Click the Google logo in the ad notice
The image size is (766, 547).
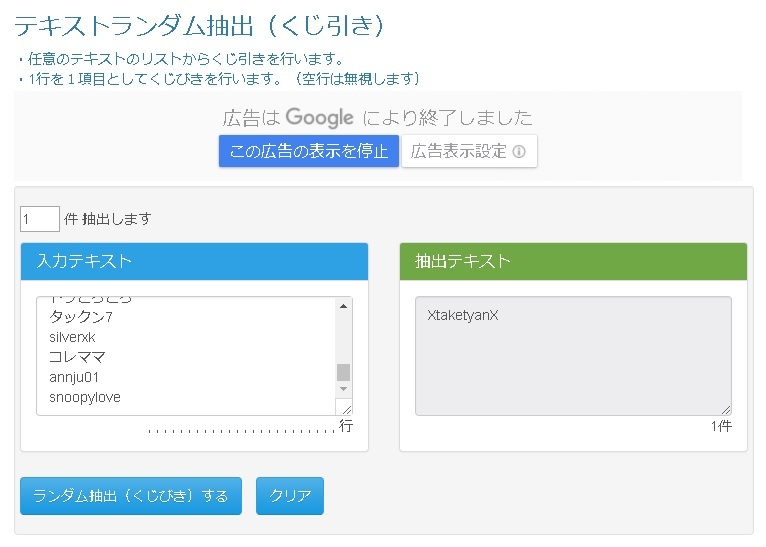pos(320,117)
